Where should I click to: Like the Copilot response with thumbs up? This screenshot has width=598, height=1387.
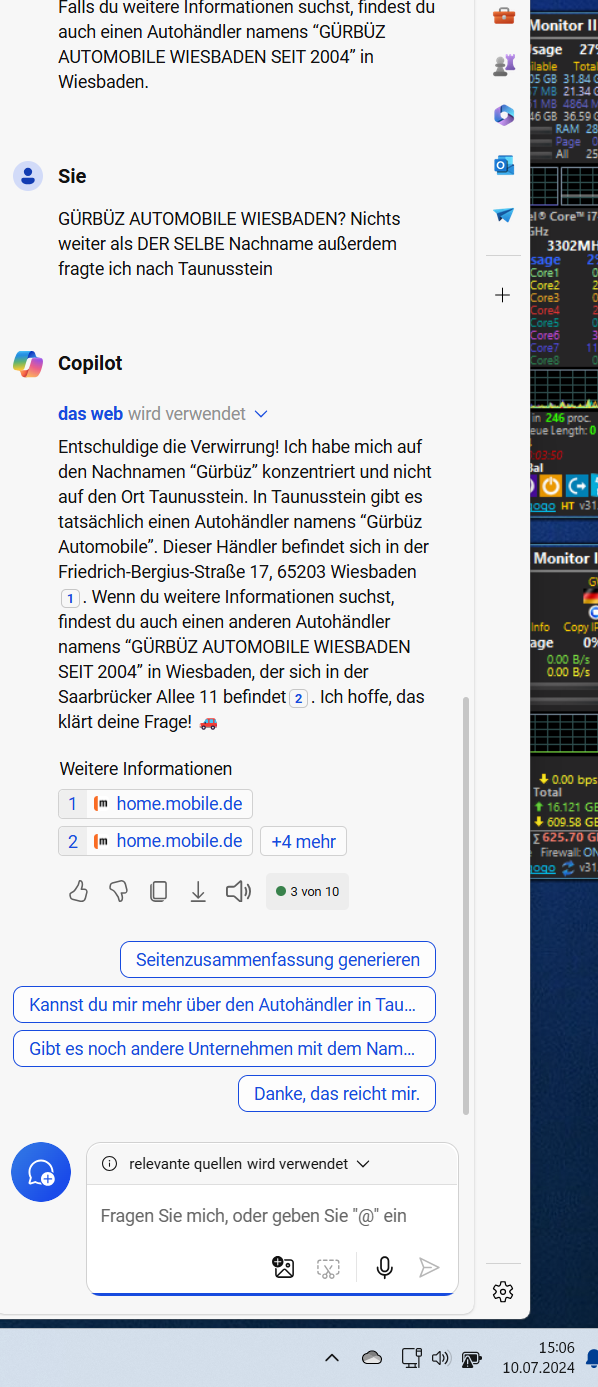tap(79, 891)
